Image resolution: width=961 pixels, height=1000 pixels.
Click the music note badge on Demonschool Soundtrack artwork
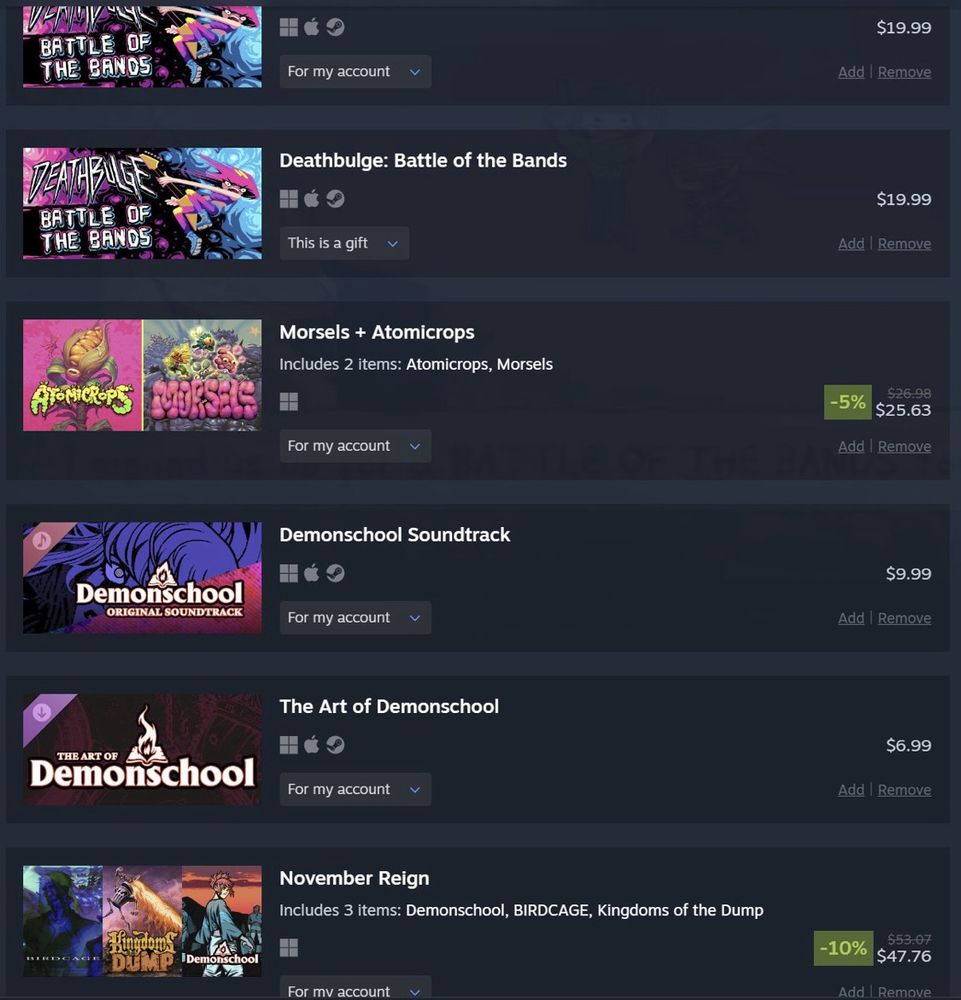(x=42, y=541)
